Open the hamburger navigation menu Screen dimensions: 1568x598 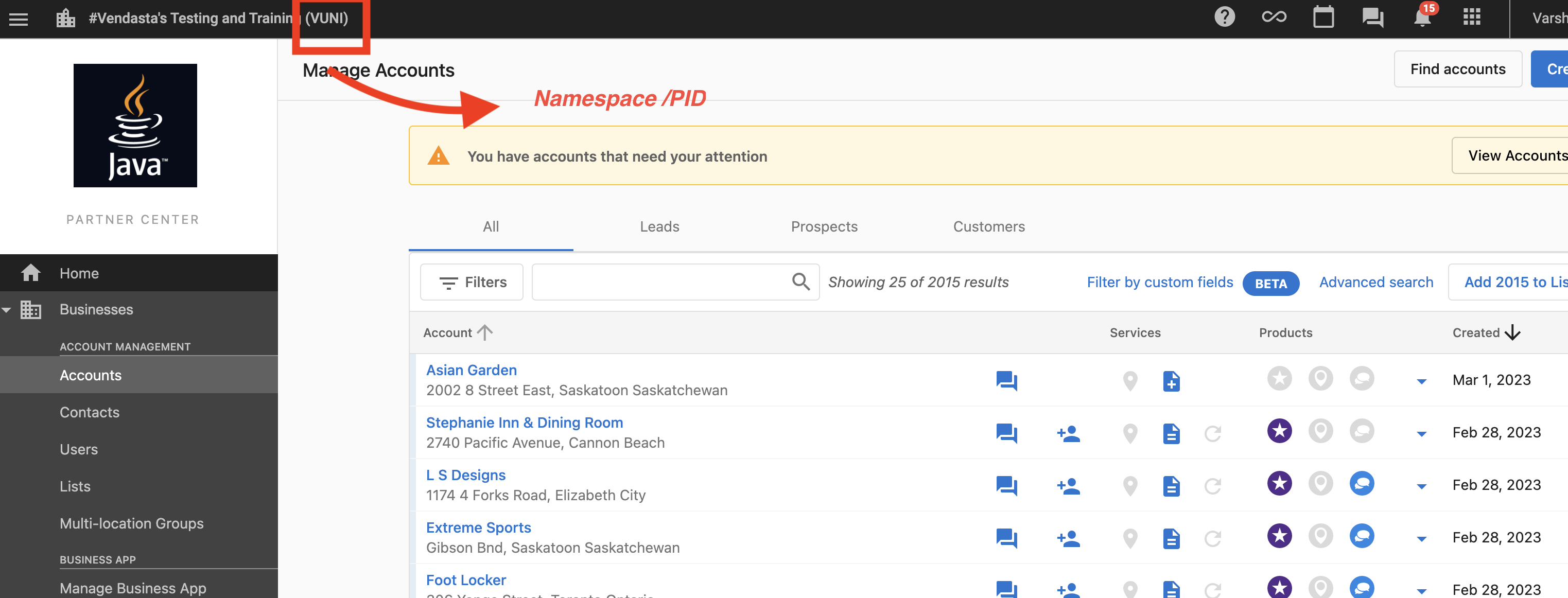click(18, 19)
